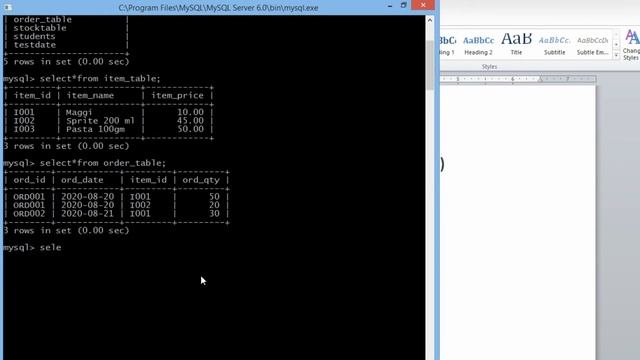640x360 pixels.
Task: Expand the Word styles gallery dropdown arrow
Action: coord(616,55)
